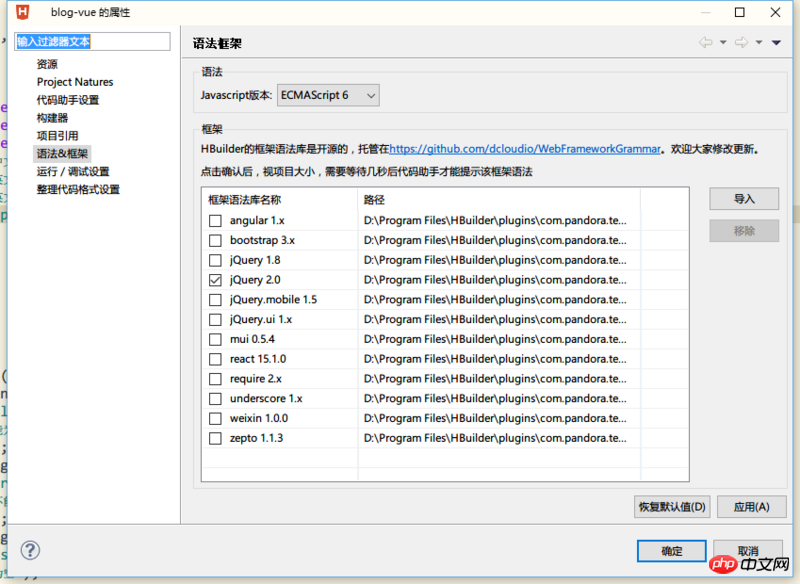This screenshot has width=800, height=584.
Task: Select the jQuery 2.0 row name
Action: click(x=255, y=280)
